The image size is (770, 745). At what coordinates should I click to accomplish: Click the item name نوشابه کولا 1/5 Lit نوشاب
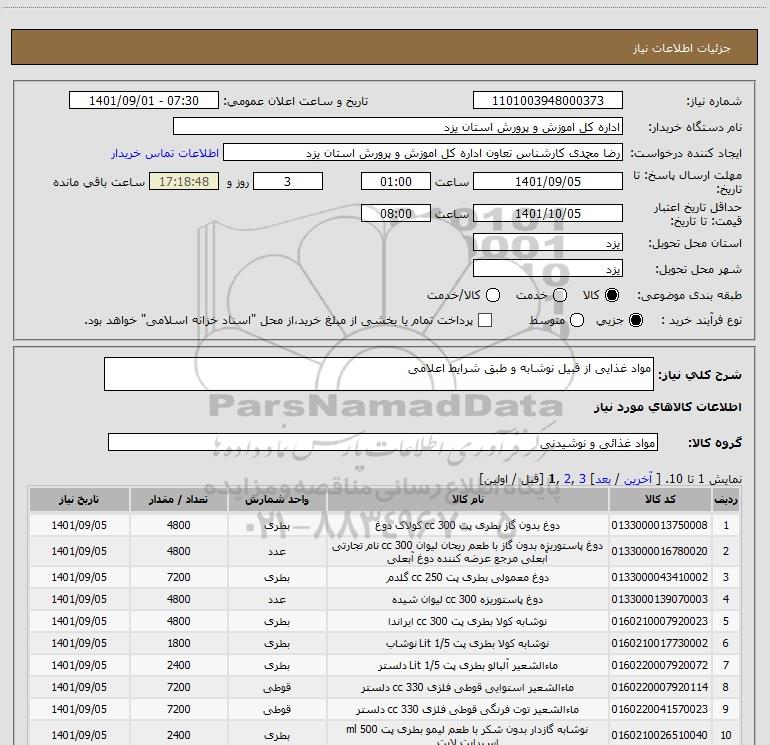(x=468, y=643)
